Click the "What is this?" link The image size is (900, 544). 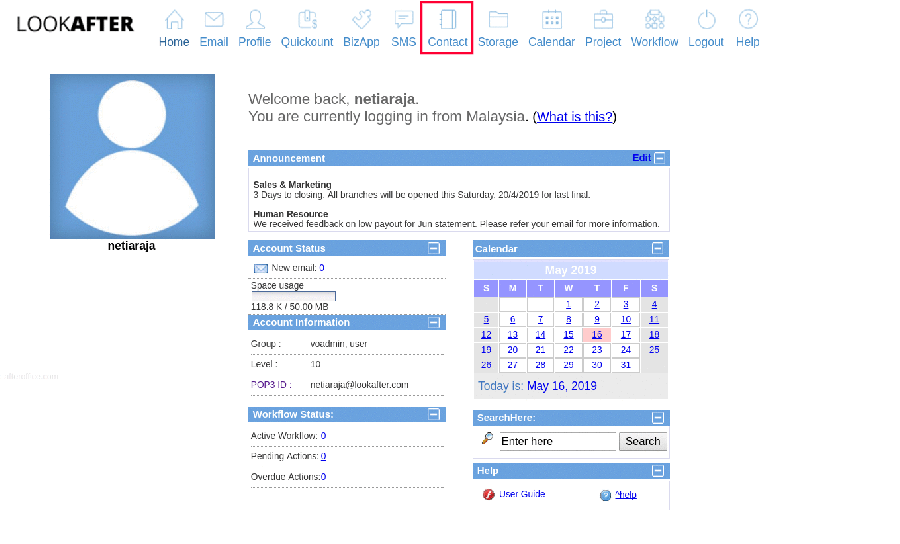574,117
